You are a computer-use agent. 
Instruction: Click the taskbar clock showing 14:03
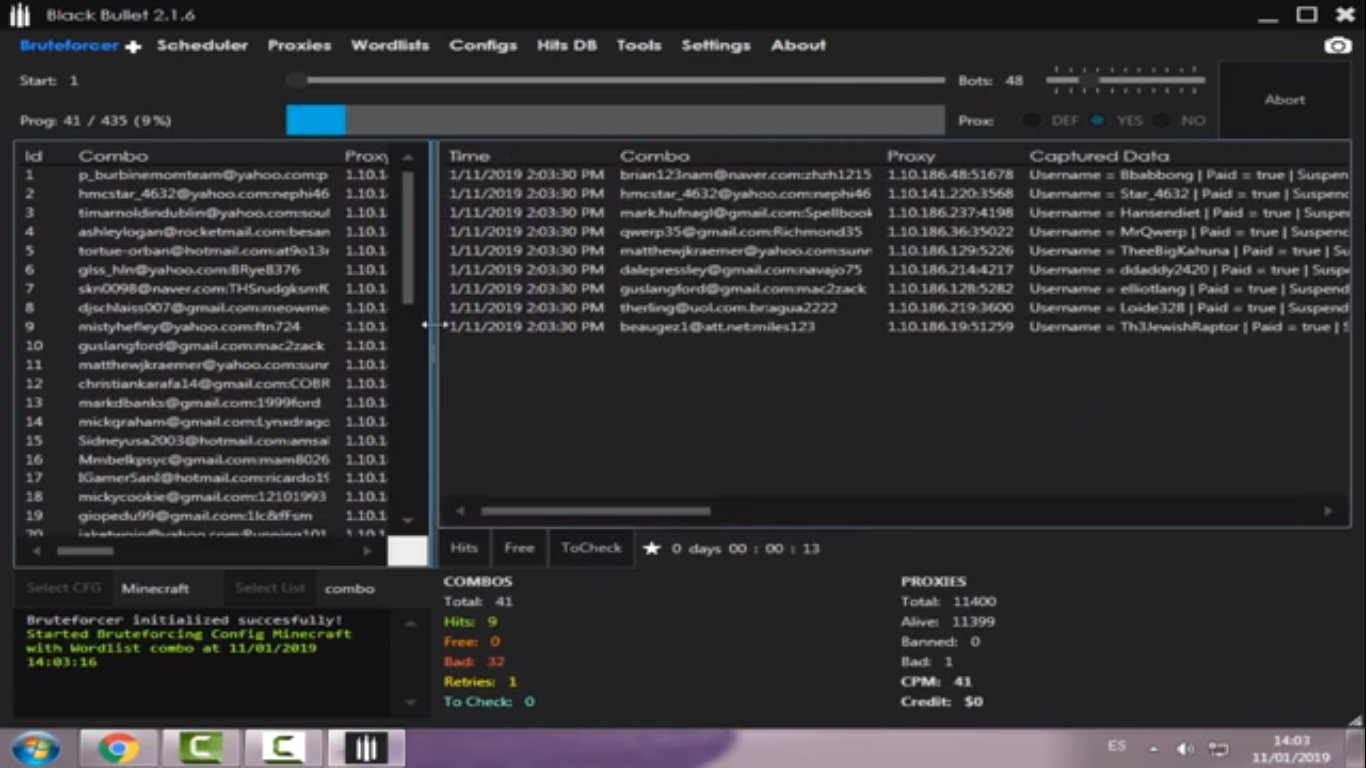[x=1291, y=748]
